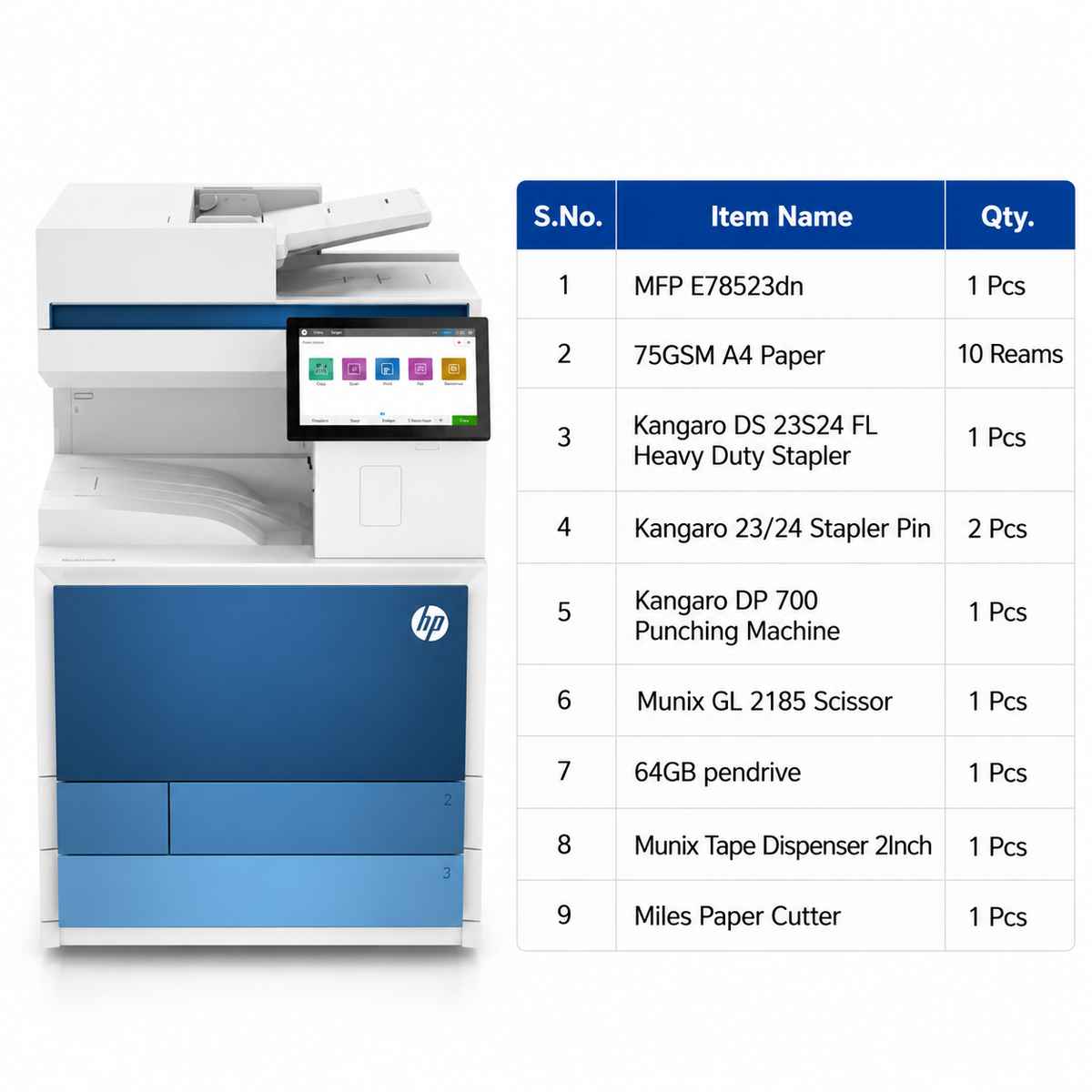
Task: Click the 'Item Name' column header
Action: point(781,216)
